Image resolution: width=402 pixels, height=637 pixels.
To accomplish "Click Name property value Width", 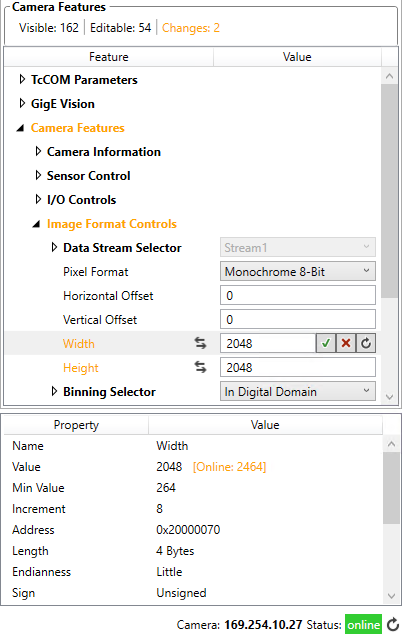I will coord(172,446).
